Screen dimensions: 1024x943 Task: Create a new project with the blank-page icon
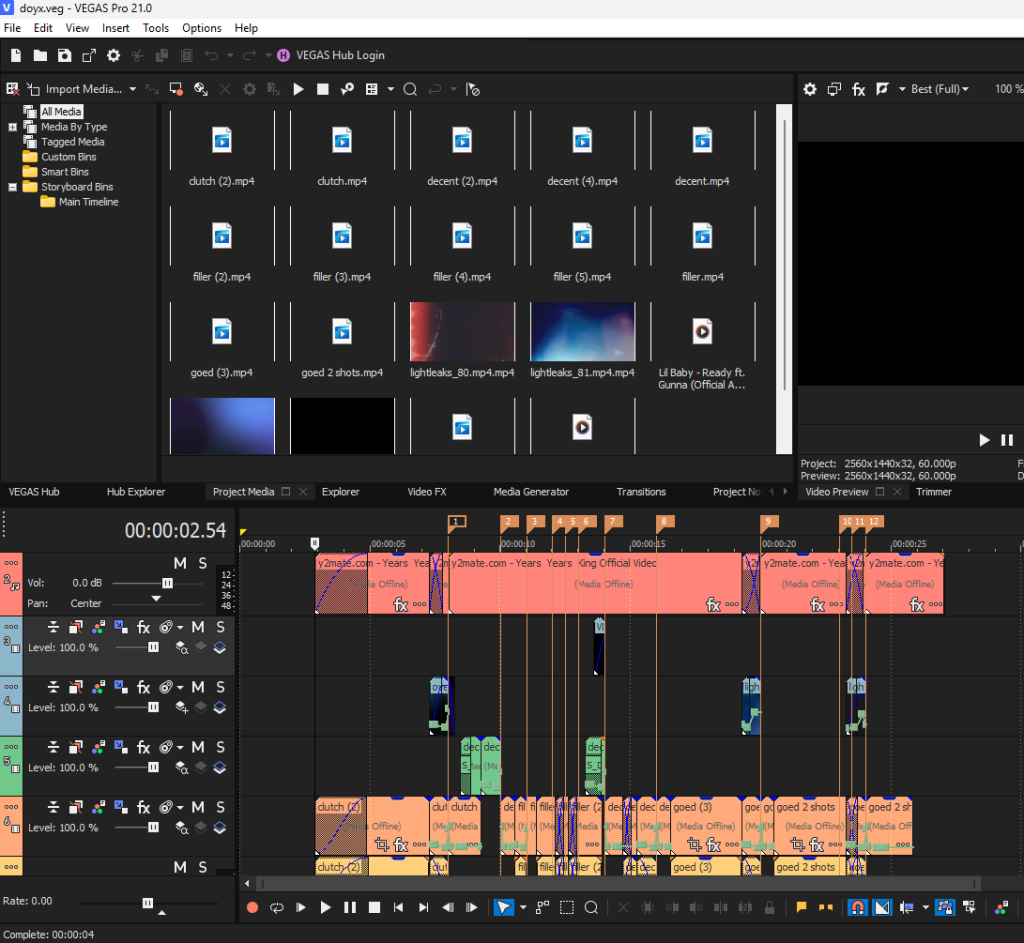(16, 56)
